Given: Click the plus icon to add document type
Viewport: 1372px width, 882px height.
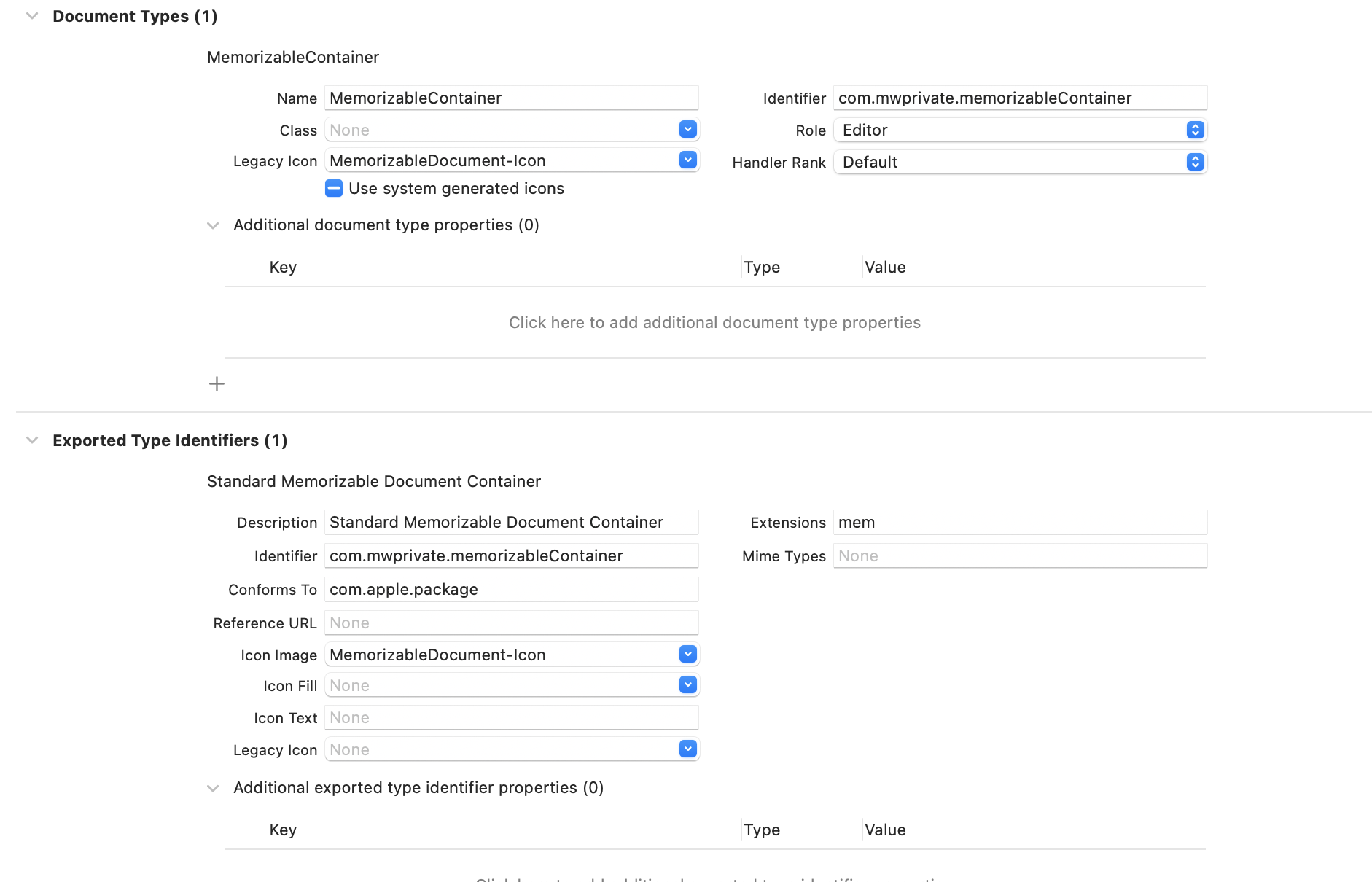Looking at the screenshot, I should tap(217, 384).
